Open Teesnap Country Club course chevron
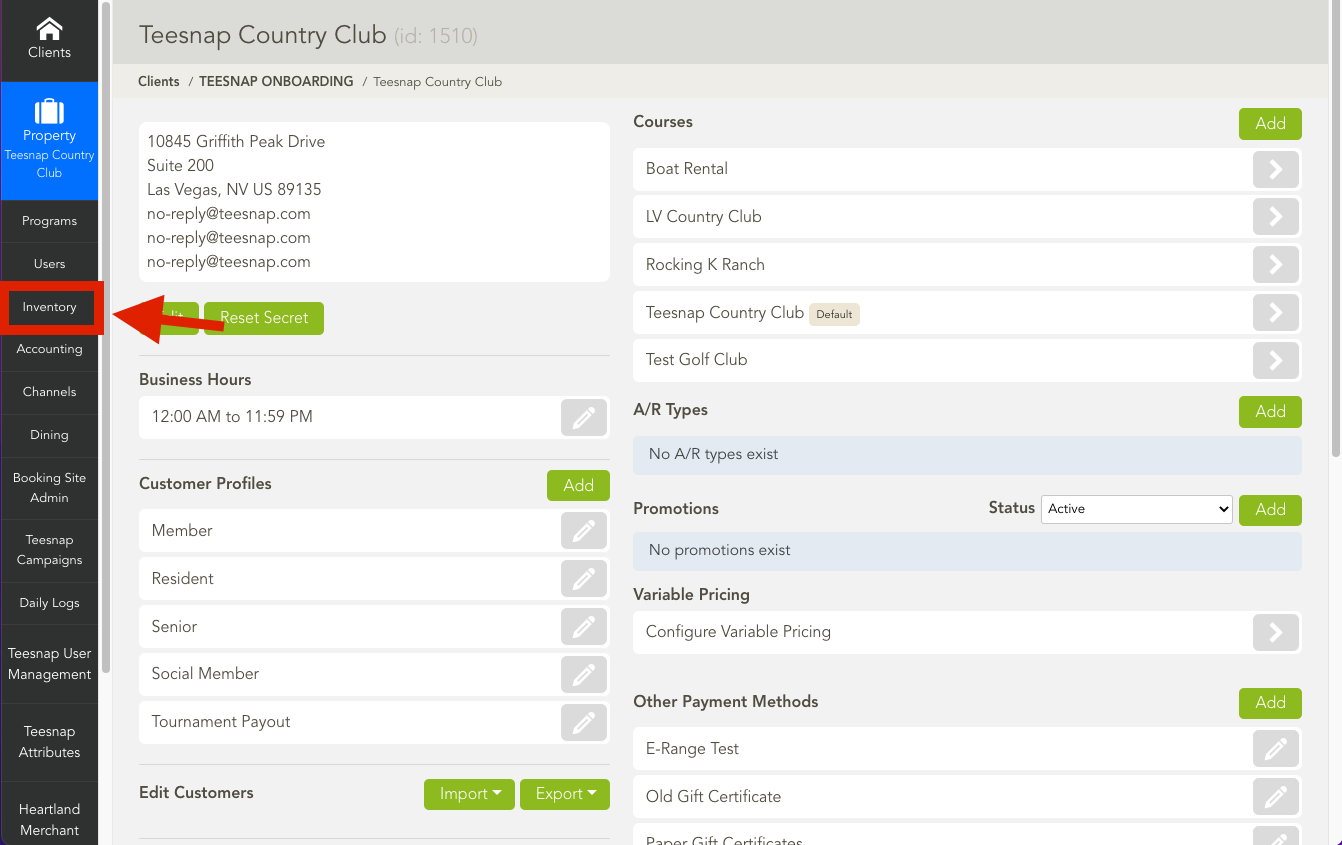 tap(1275, 313)
